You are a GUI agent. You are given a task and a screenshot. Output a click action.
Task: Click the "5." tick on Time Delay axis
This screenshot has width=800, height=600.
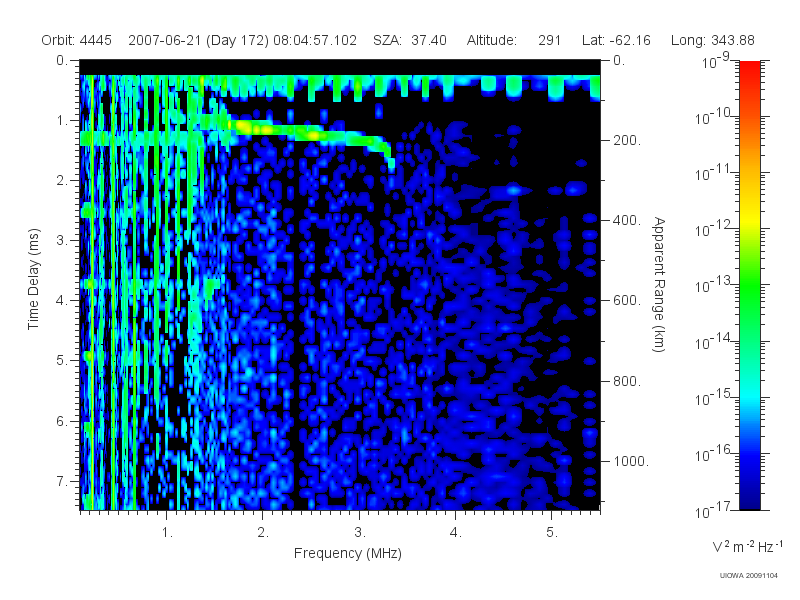62,360
